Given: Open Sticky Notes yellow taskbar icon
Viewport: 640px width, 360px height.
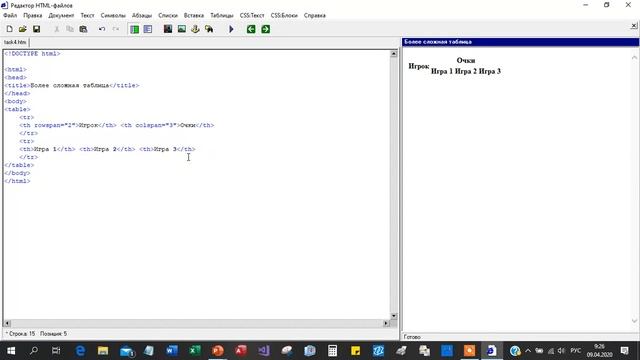Looking at the screenshot, I should coord(356,351).
